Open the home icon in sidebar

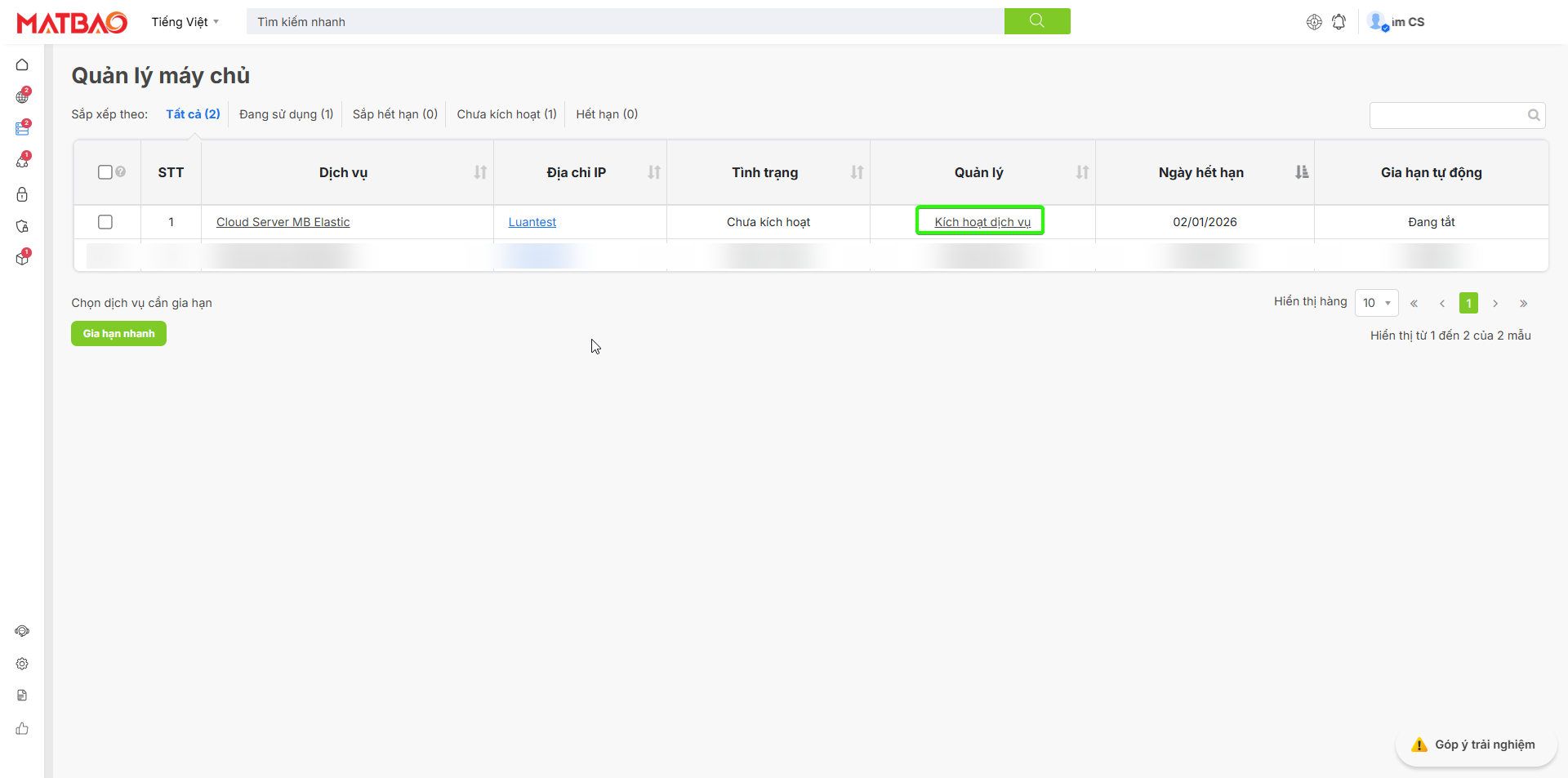pos(22,64)
